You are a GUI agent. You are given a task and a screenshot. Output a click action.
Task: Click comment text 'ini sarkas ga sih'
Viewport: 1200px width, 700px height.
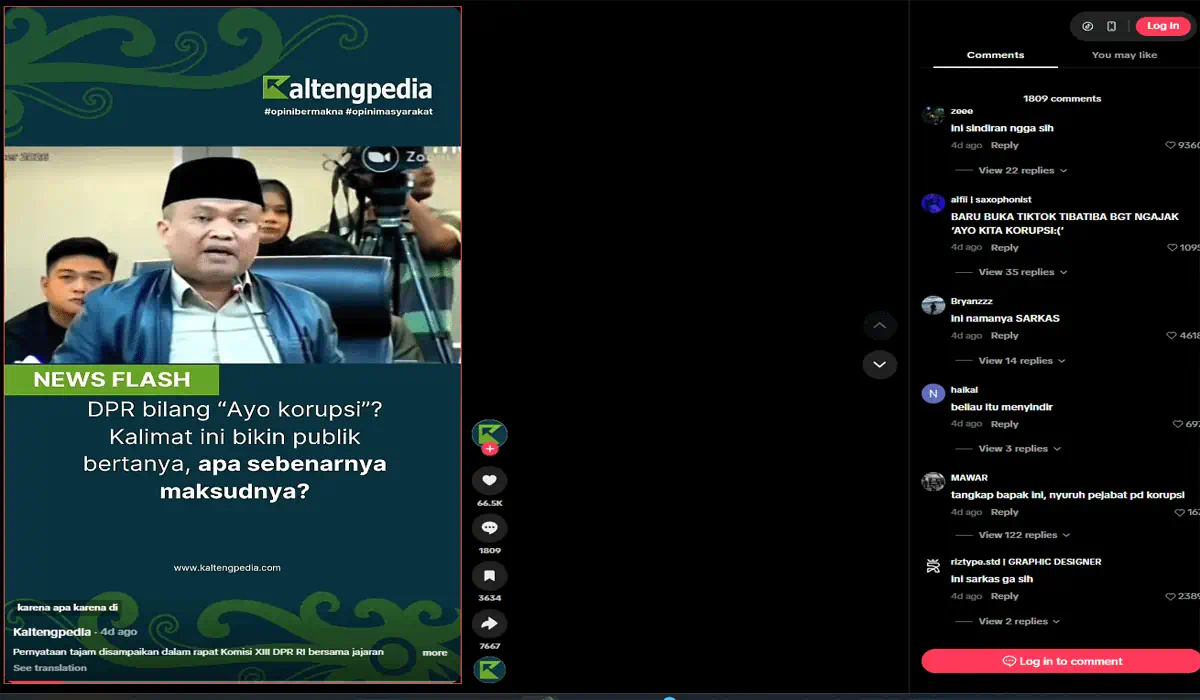coord(992,579)
